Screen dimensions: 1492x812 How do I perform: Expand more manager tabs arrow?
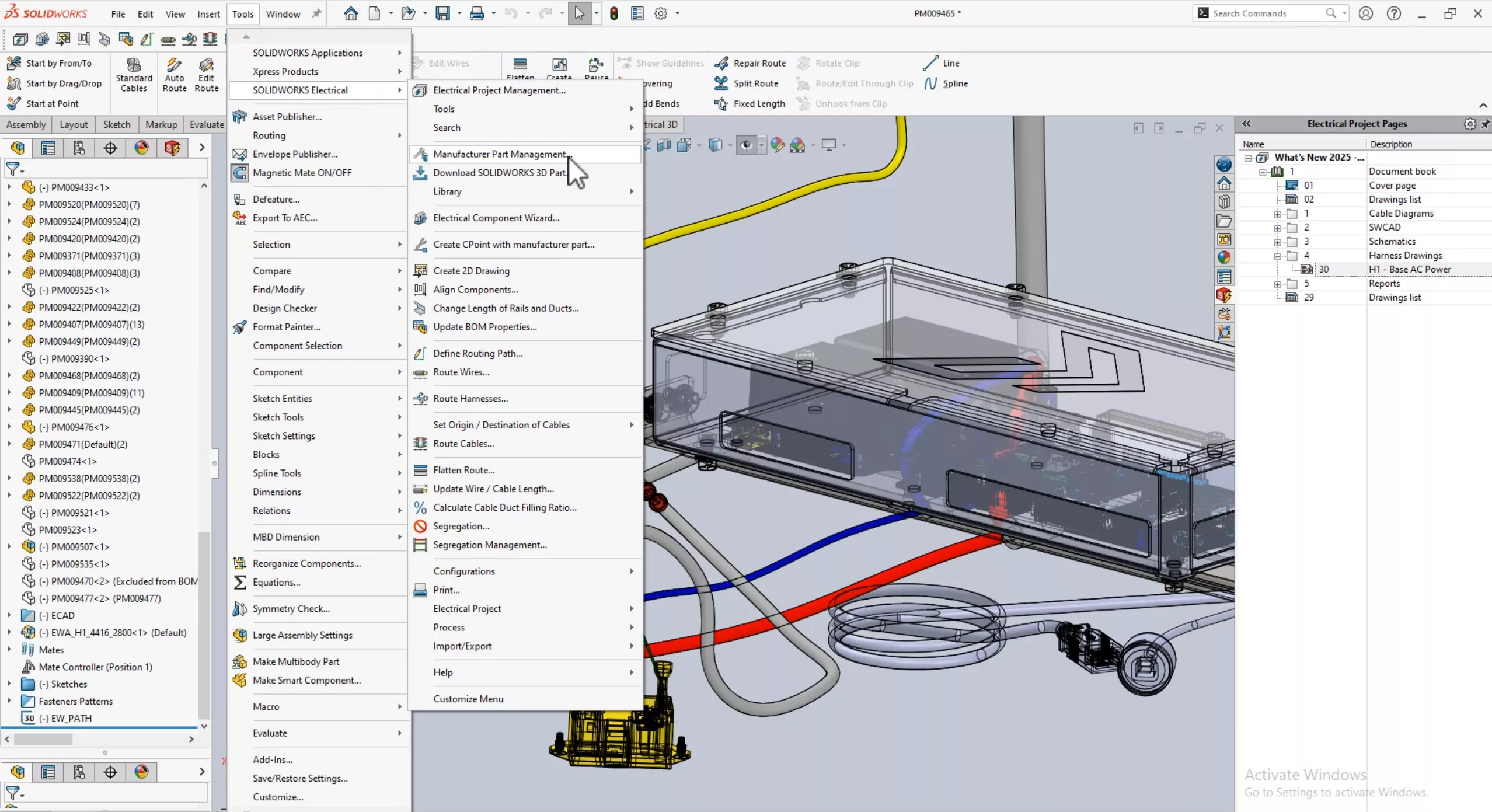(202, 148)
